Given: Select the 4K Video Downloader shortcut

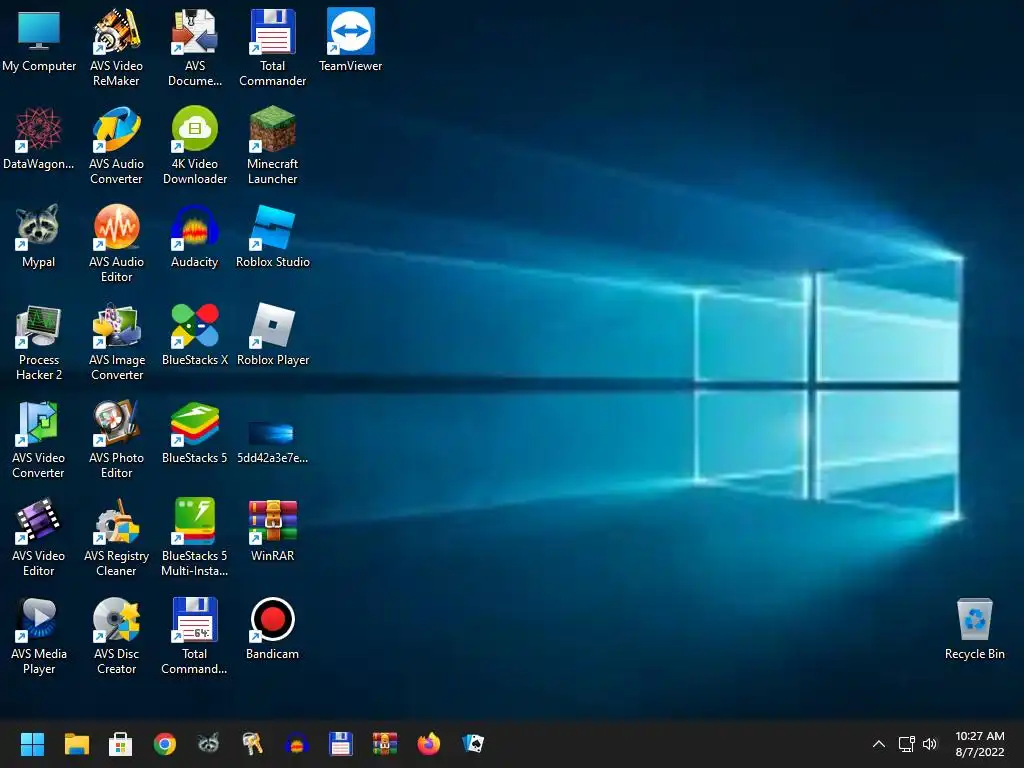Looking at the screenshot, I should (195, 145).
